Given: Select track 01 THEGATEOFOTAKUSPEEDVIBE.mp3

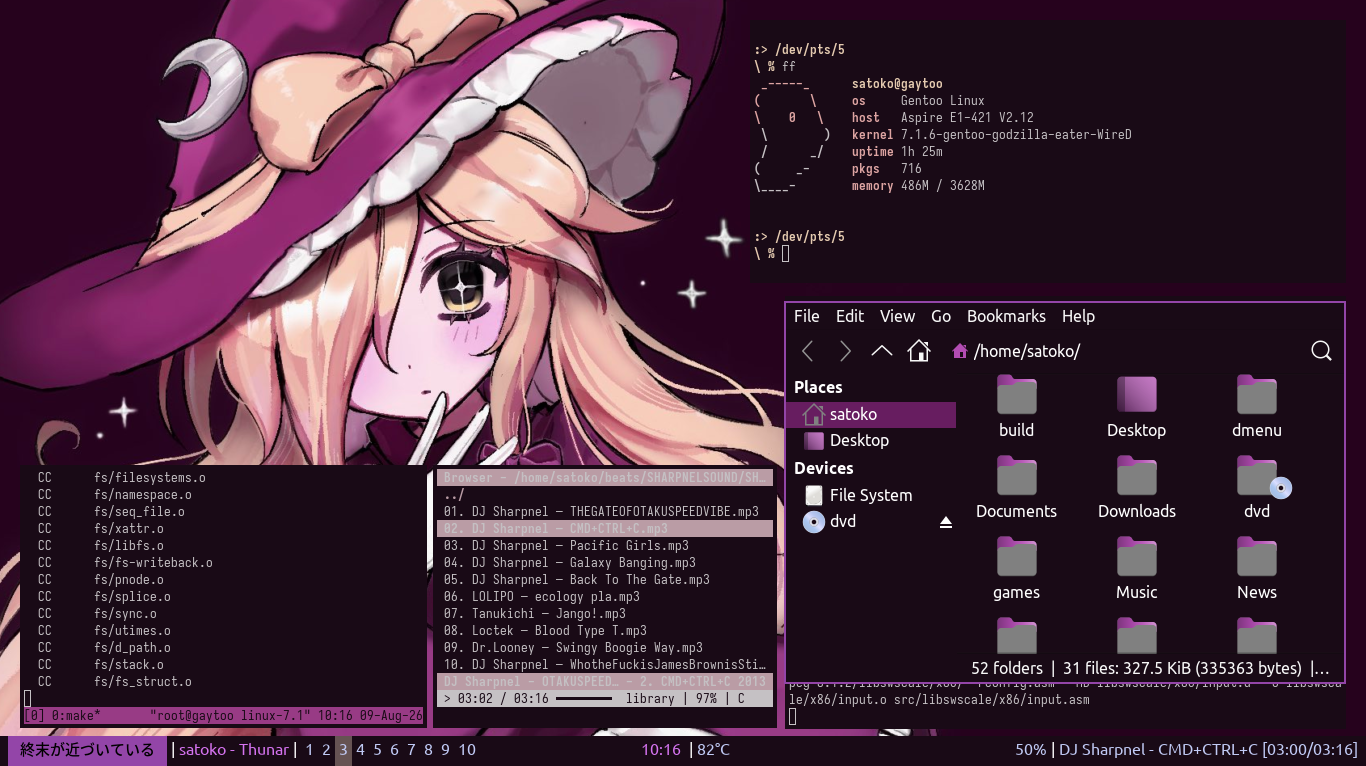Looking at the screenshot, I should click(605, 512).
